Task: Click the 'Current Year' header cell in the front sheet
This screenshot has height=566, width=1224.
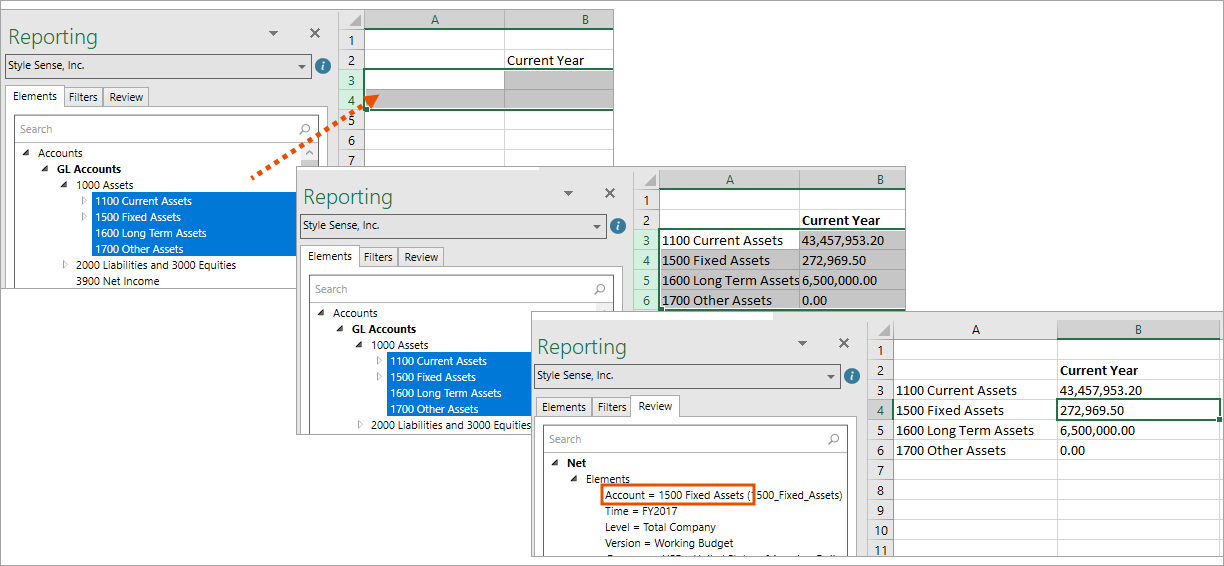Action: point(1139,370)
